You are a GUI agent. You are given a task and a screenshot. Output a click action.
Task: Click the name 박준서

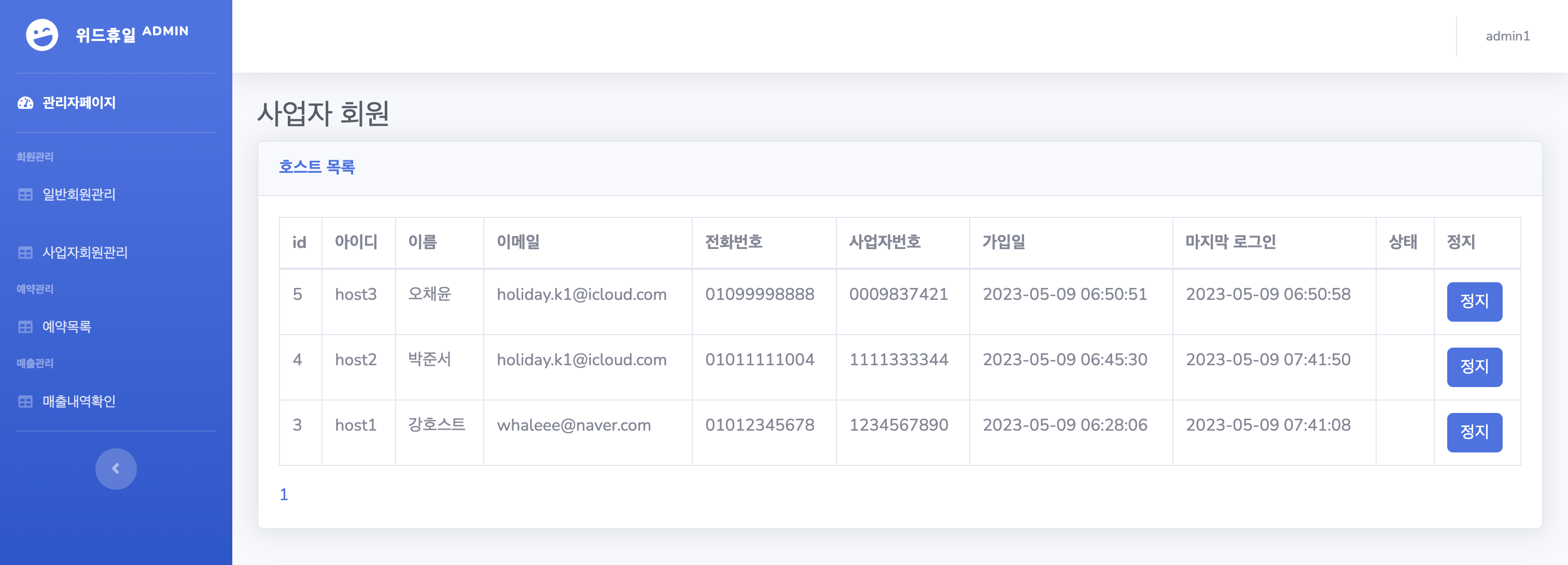(430, 359)
